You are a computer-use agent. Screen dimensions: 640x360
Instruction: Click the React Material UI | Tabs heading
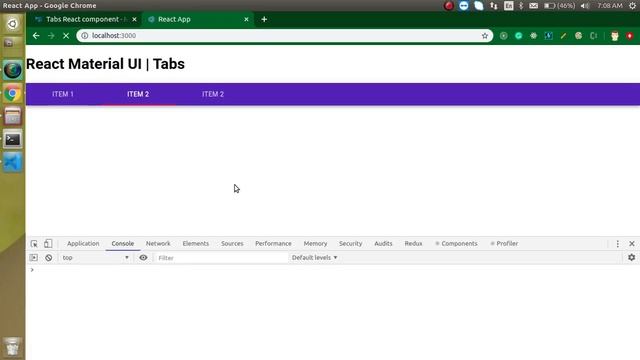pyautogui.click(x=105, y=64)
